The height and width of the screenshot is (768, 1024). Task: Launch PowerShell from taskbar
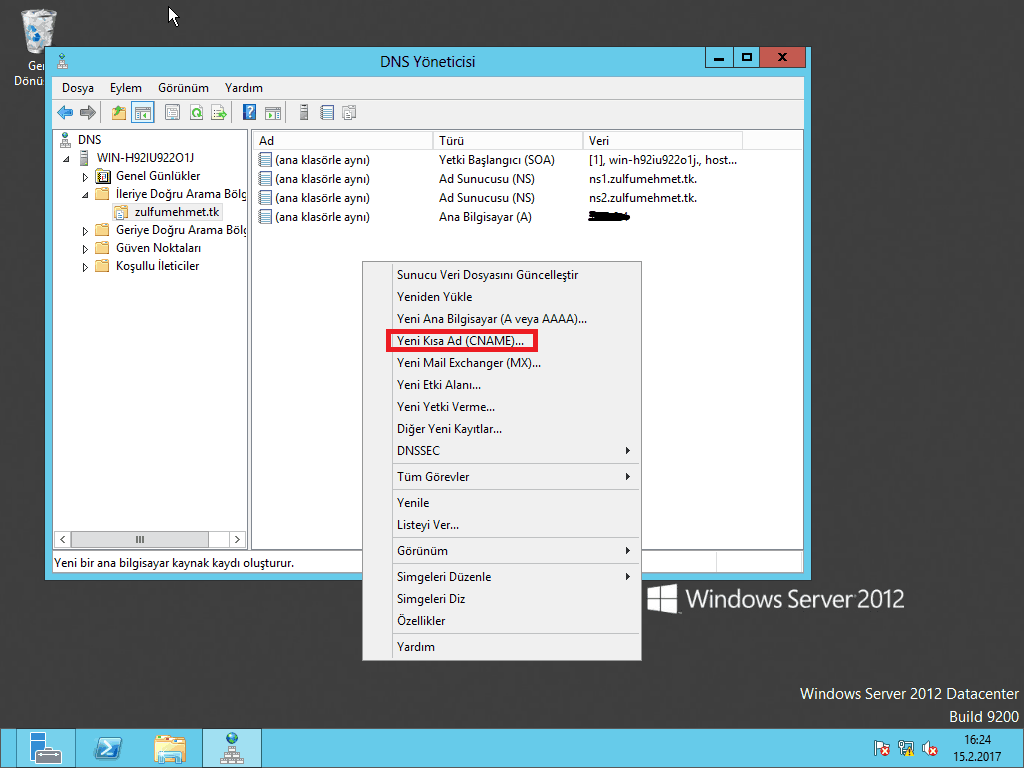point(108,748)
